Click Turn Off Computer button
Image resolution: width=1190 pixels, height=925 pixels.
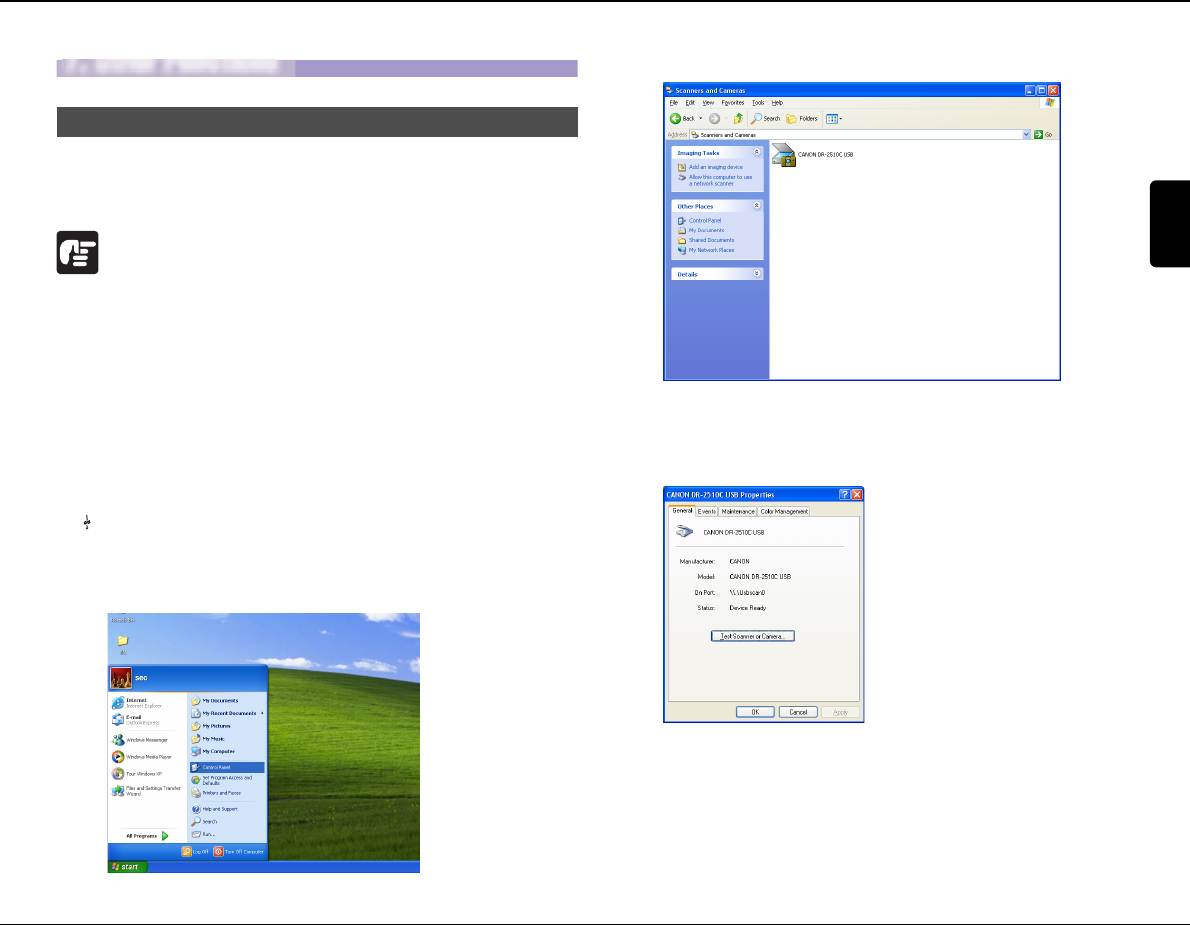click(239, 851)
